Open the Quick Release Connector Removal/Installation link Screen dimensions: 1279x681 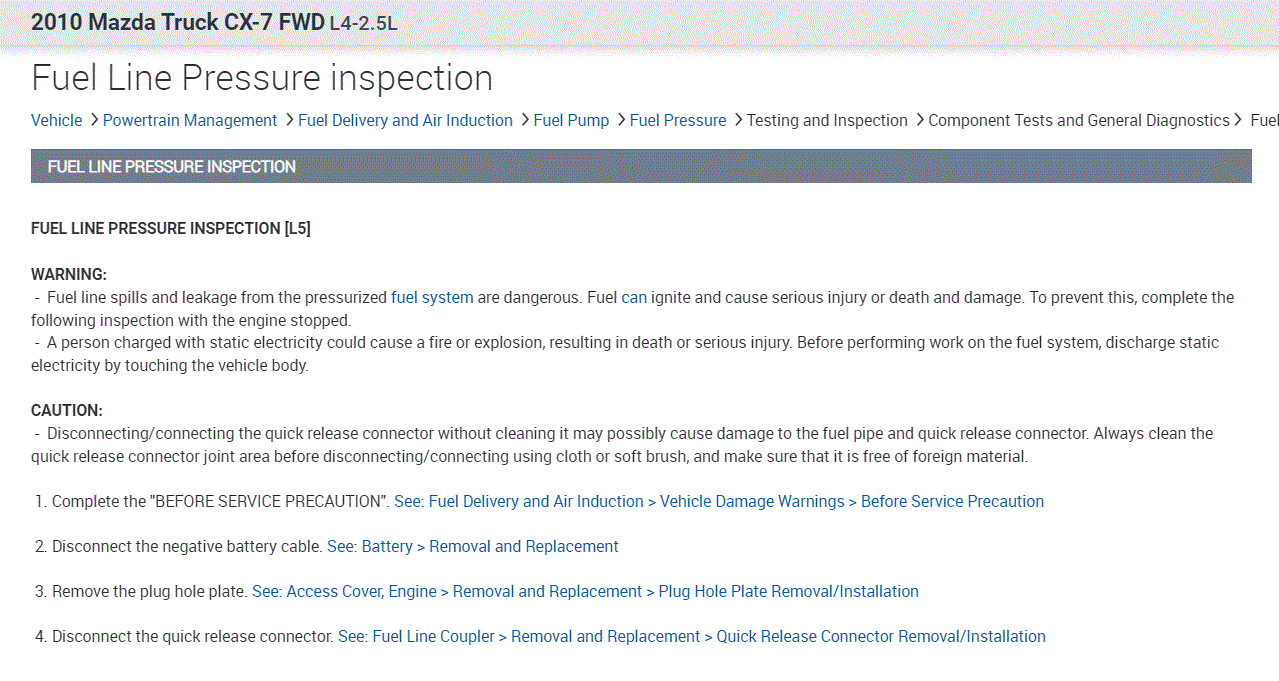pyautogui.click(x=691, y=636)
